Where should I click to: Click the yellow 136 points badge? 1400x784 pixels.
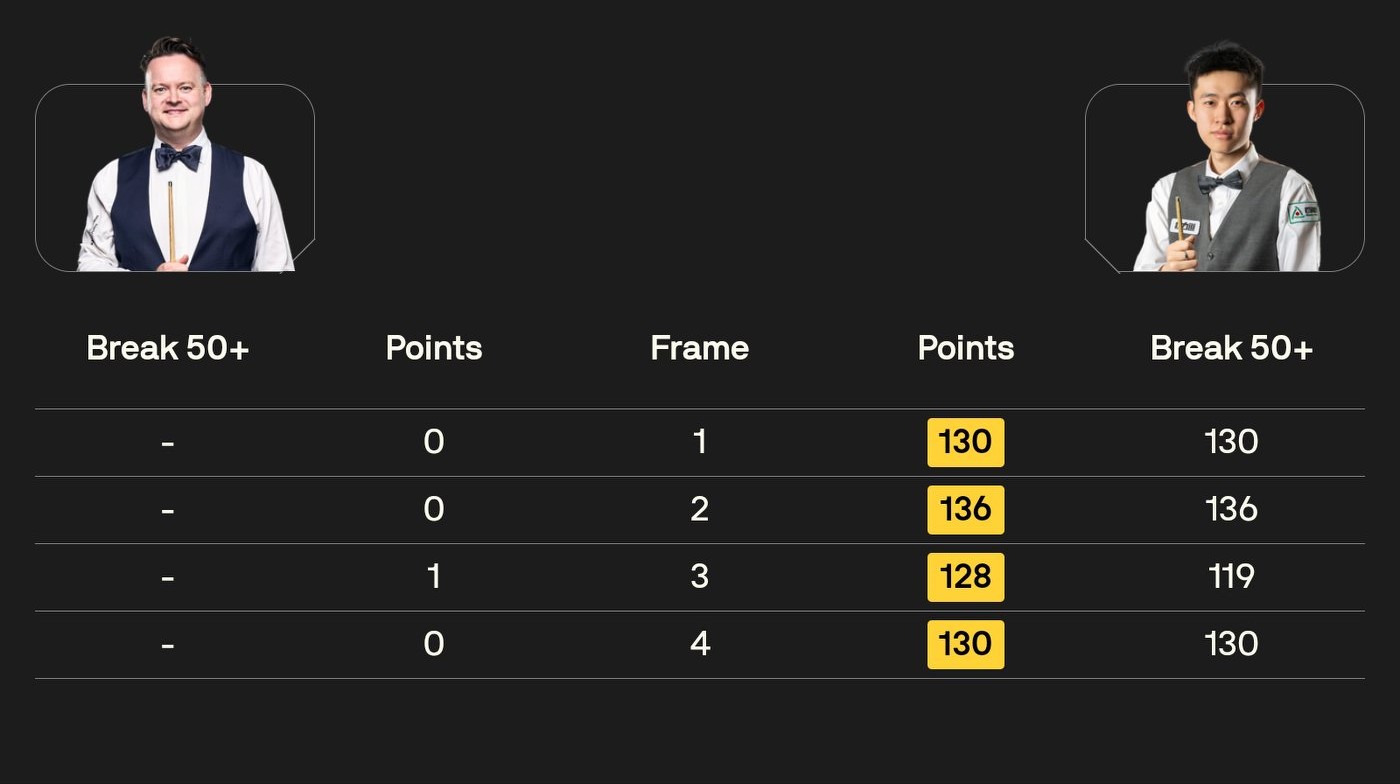[x=966, y=510]
